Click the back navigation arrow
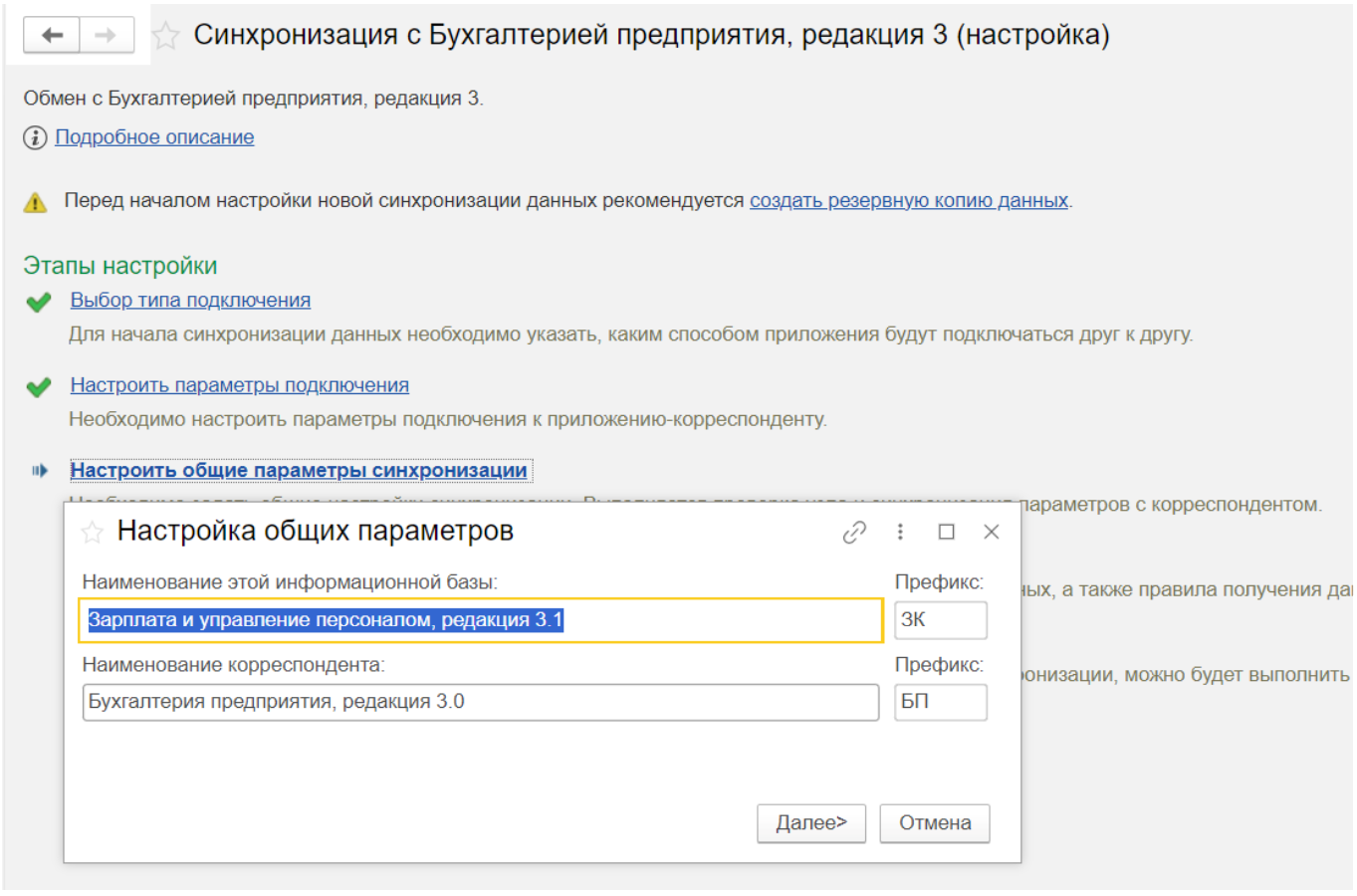1357x896 pixels. coord(52,36)
